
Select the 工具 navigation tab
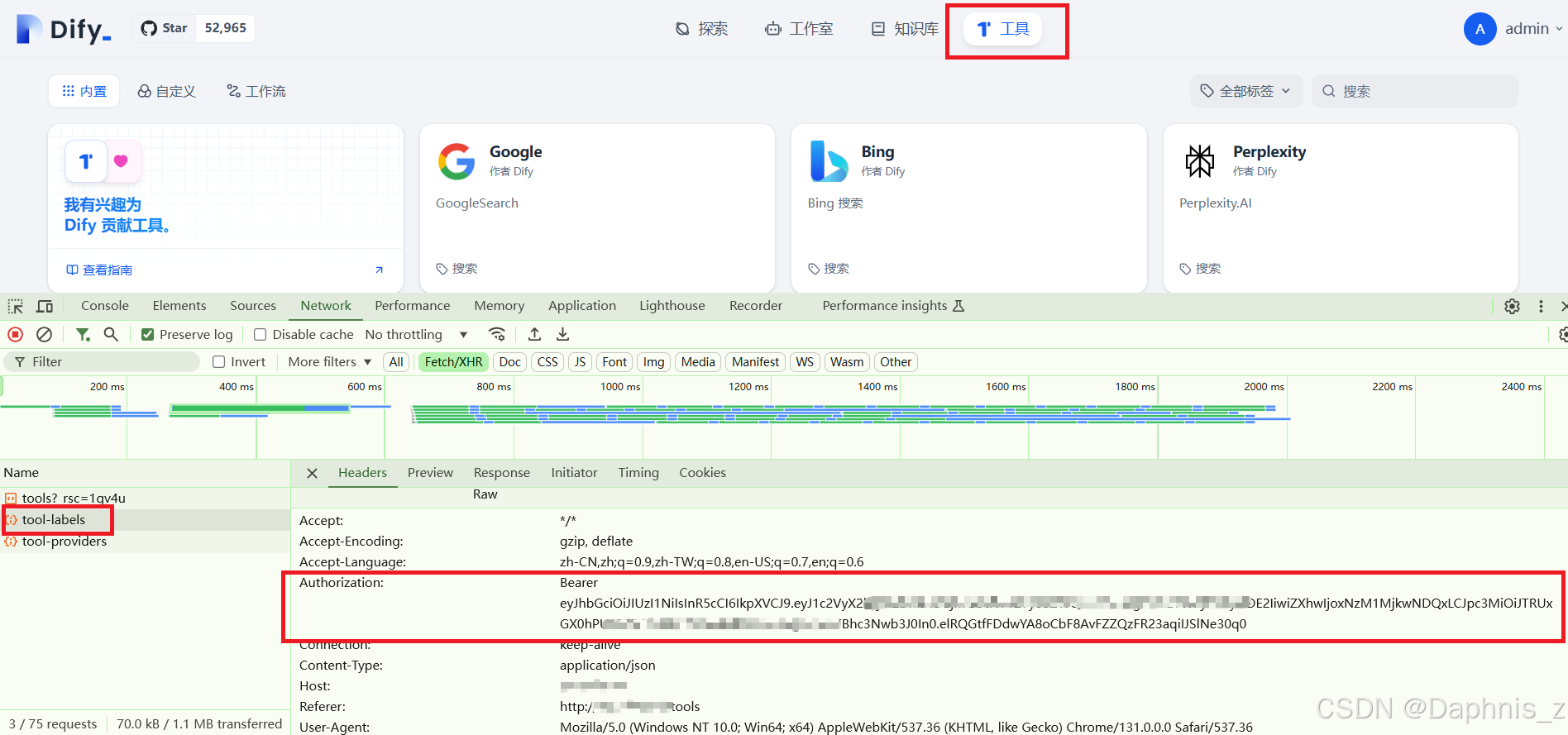1002,29
